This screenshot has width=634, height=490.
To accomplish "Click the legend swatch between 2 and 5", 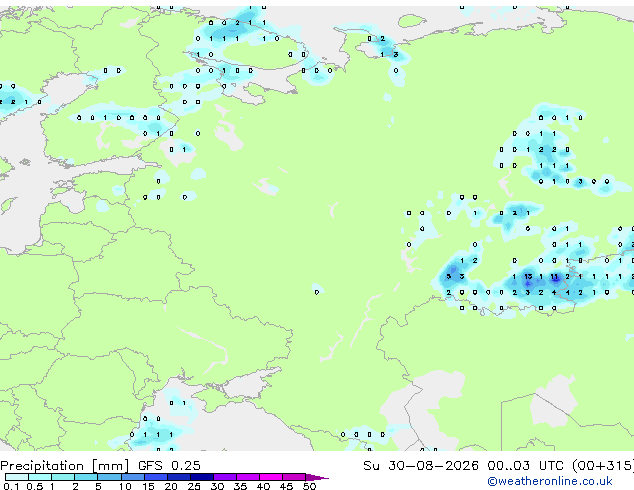I will (86, 477).
